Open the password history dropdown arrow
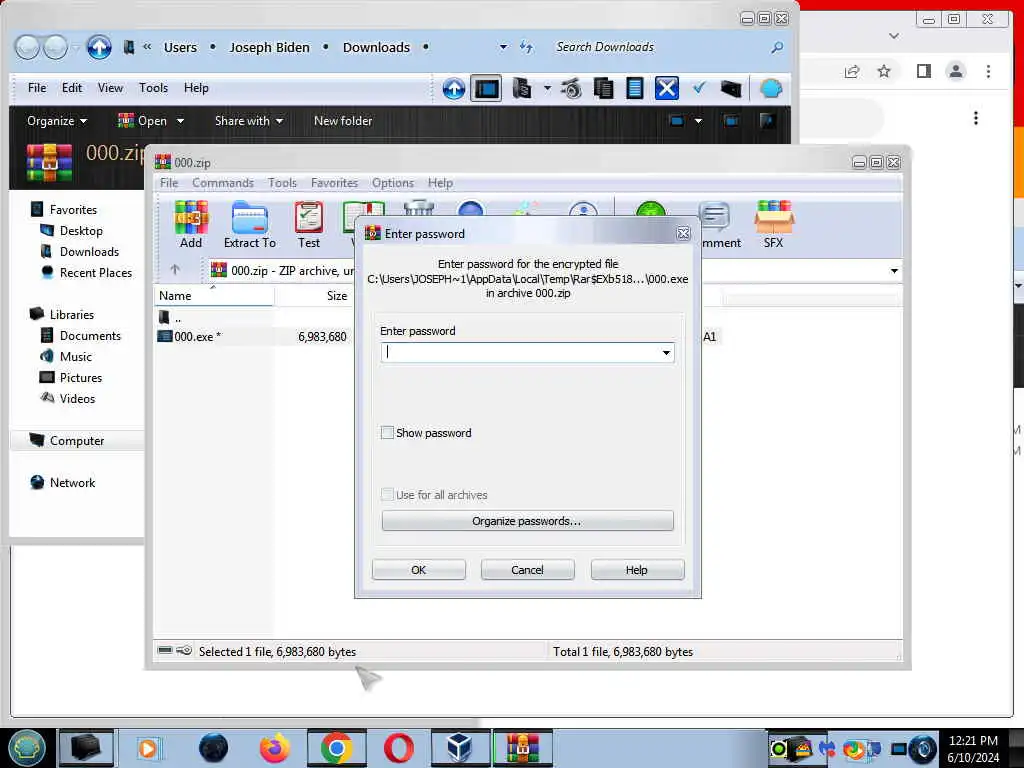Image resolution: width=1024 pixels, height=768 pixels. [666, 353]
